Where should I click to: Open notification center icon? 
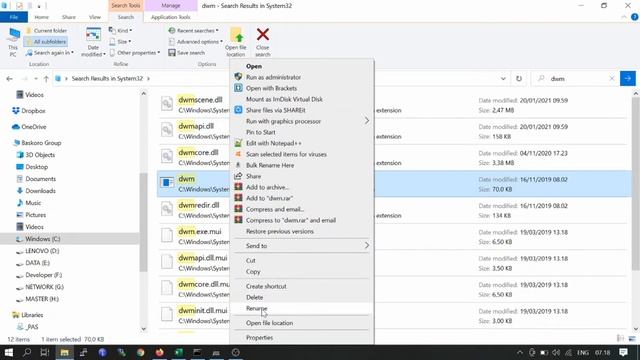[x=624, y=352]
